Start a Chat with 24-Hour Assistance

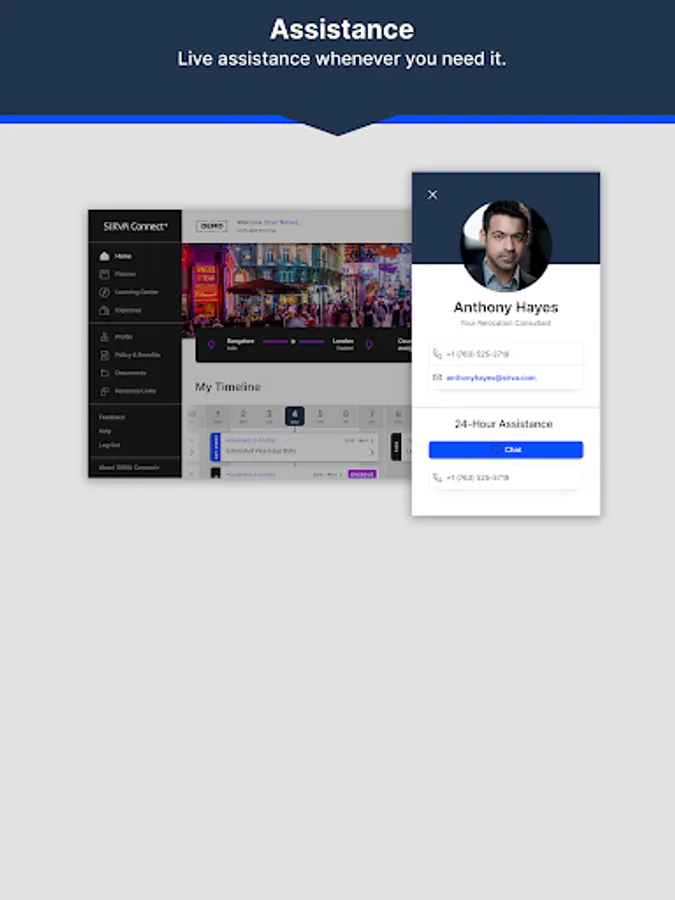506,449
